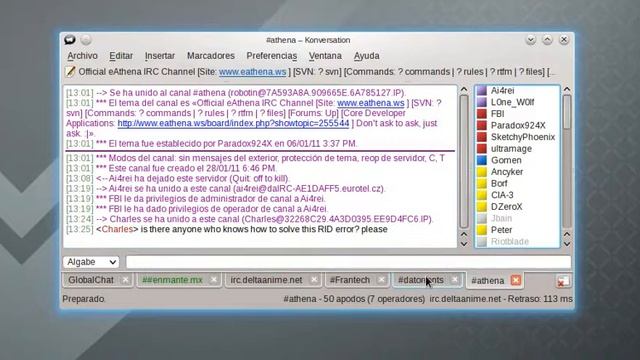This screenshot has width=640, height=360.
Task: Open the Algabe nickname dropdown
Action: click(x=91, y=262)
